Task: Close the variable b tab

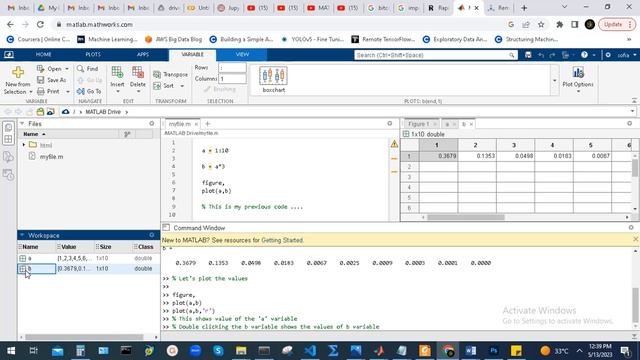Action: (x=471, y=124)
